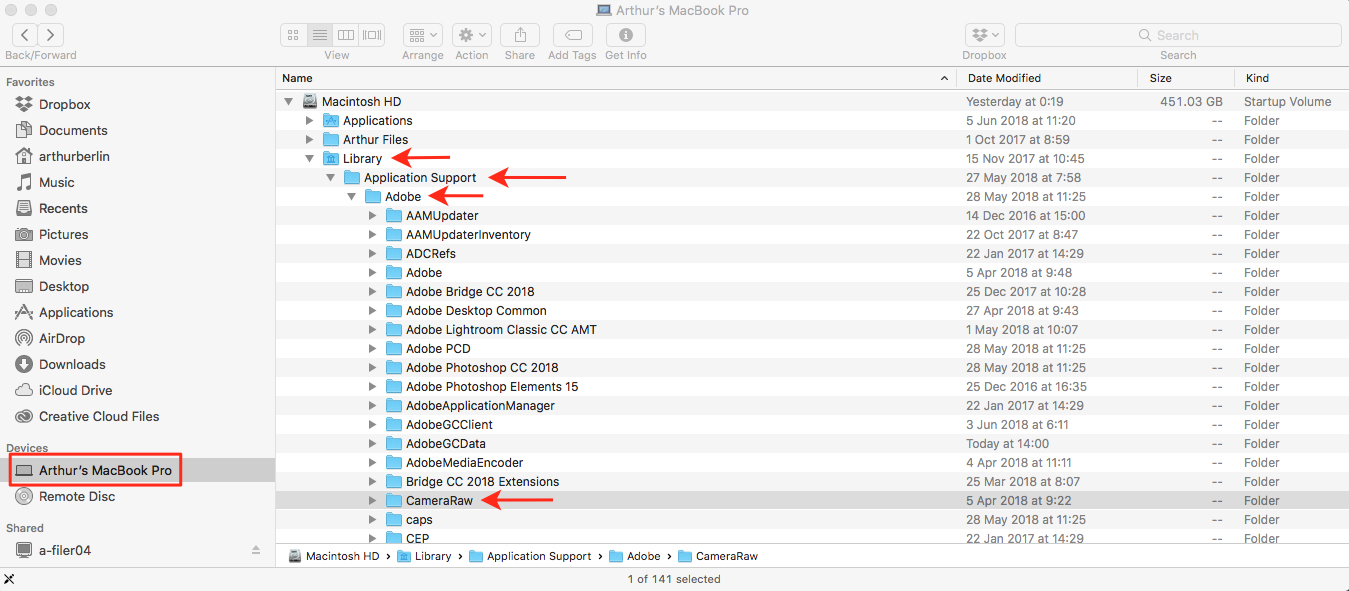Image resolution: width=1349 pixels, height=591 pixels.
Task: Expand the Applications folder triangle in list
Action: point(309,120)
